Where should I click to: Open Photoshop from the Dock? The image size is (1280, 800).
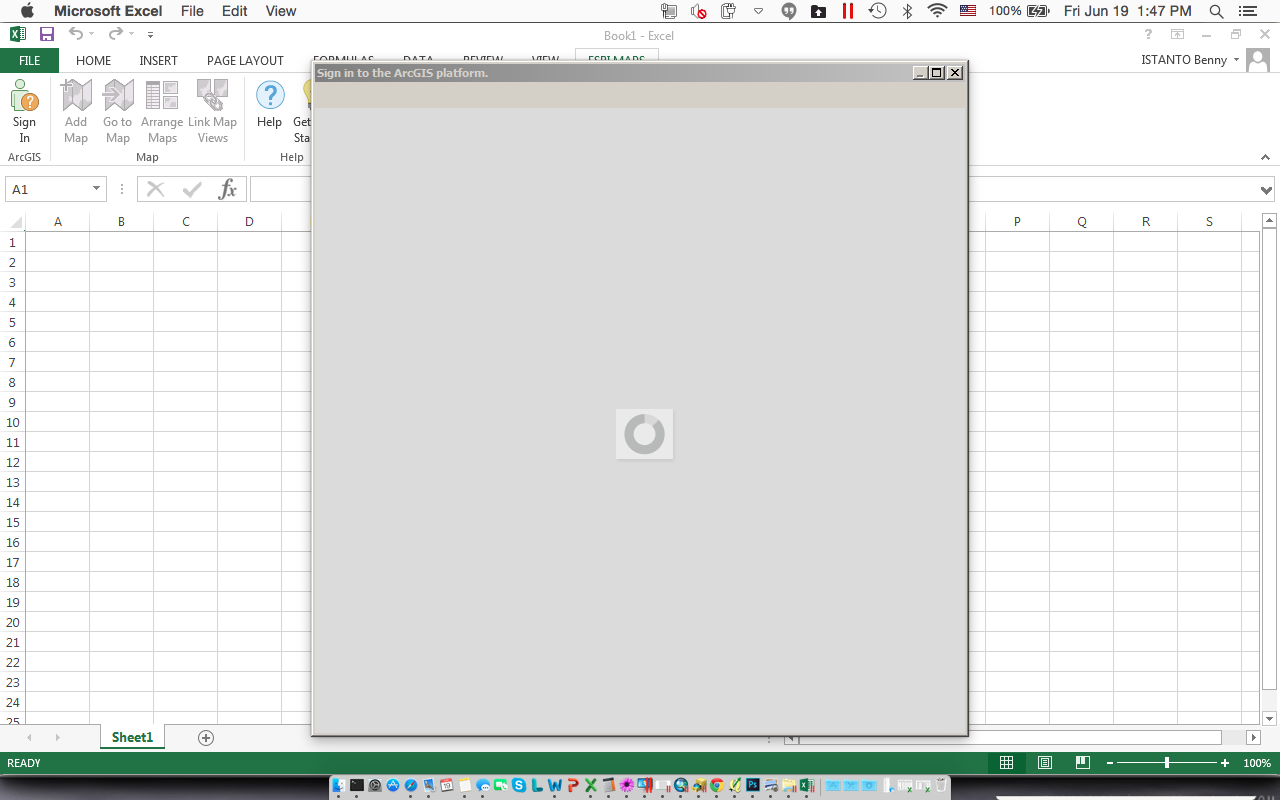[753, 786]
